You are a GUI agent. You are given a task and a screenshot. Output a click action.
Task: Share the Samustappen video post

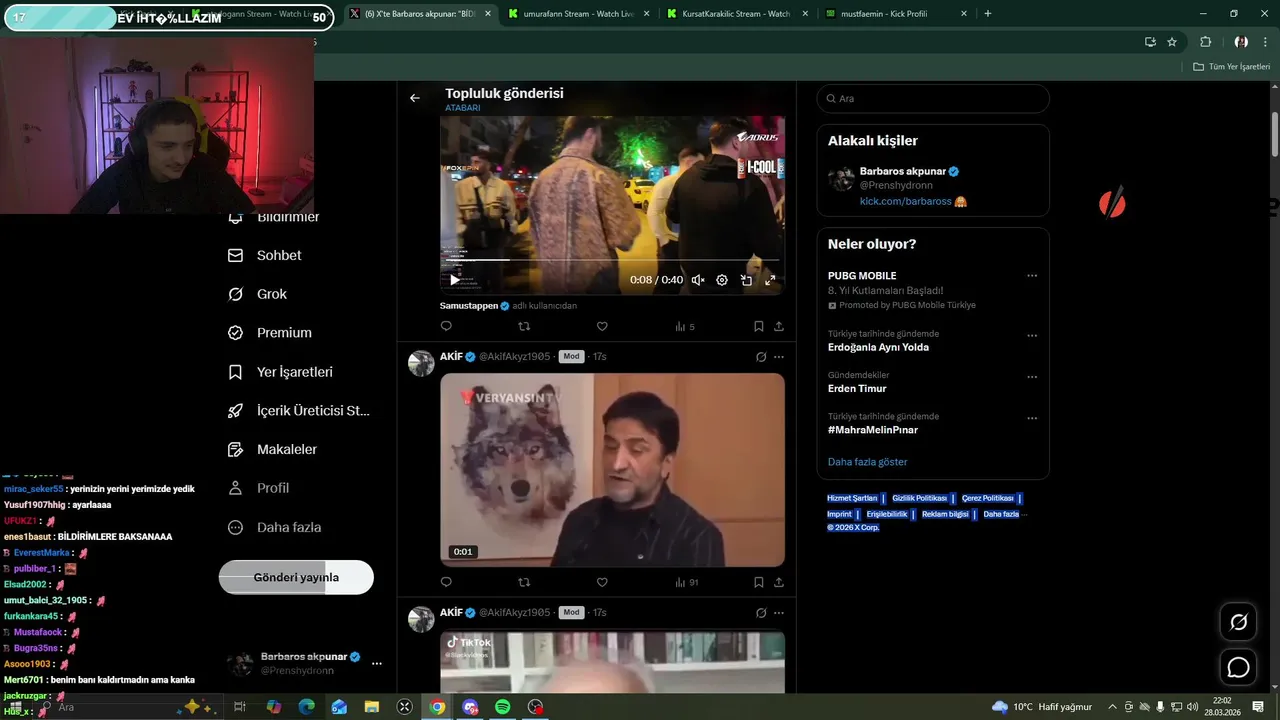[x=779, y=326]
